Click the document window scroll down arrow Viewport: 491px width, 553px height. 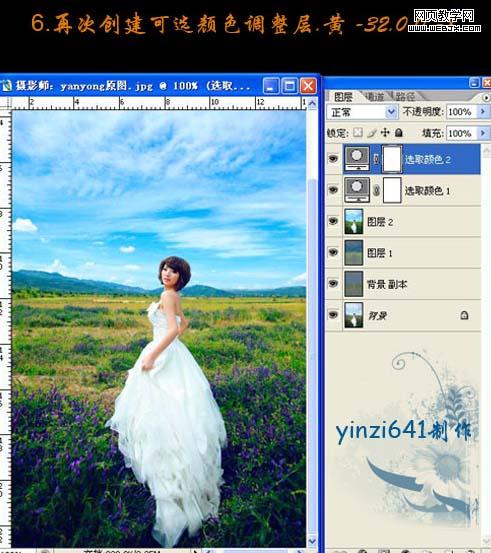tap(312, 541)
